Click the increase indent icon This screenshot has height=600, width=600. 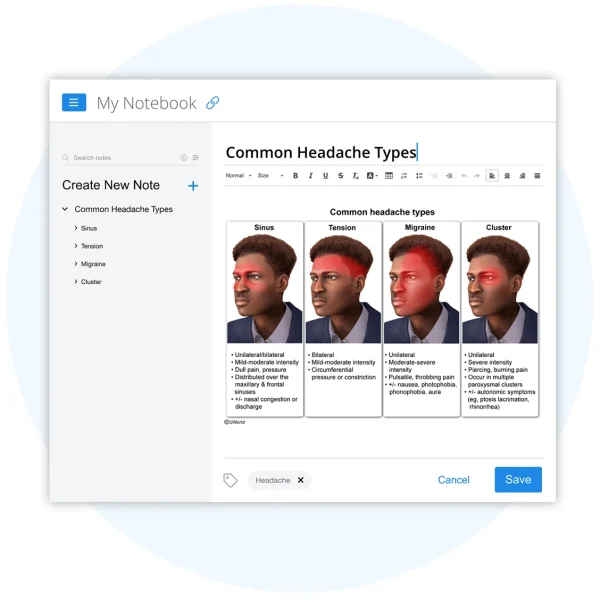(x=449, y=176)
